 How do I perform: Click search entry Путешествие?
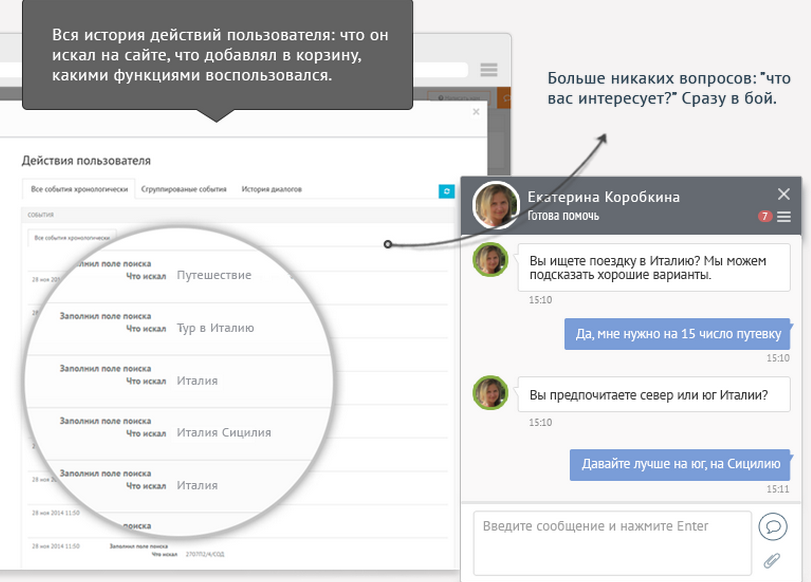coord(214,275)
